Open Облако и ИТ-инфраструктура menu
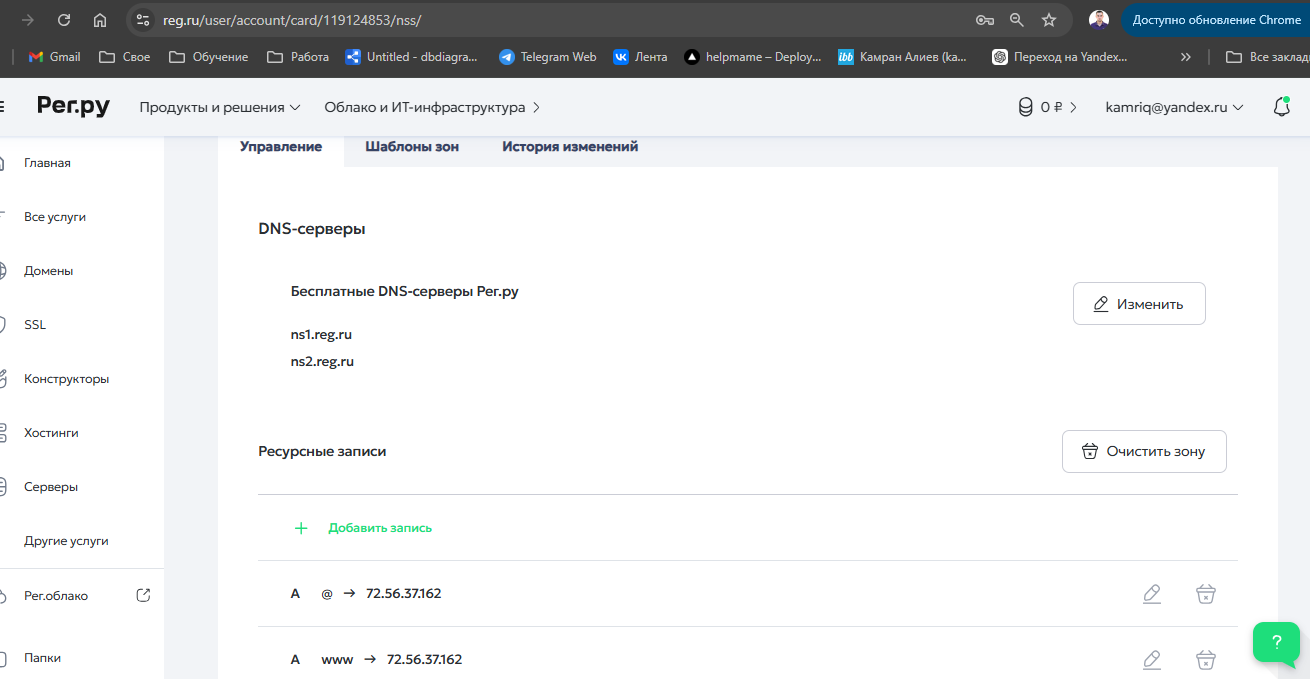This screenshot has width=1310, height=679. click(x=432, y=107)
